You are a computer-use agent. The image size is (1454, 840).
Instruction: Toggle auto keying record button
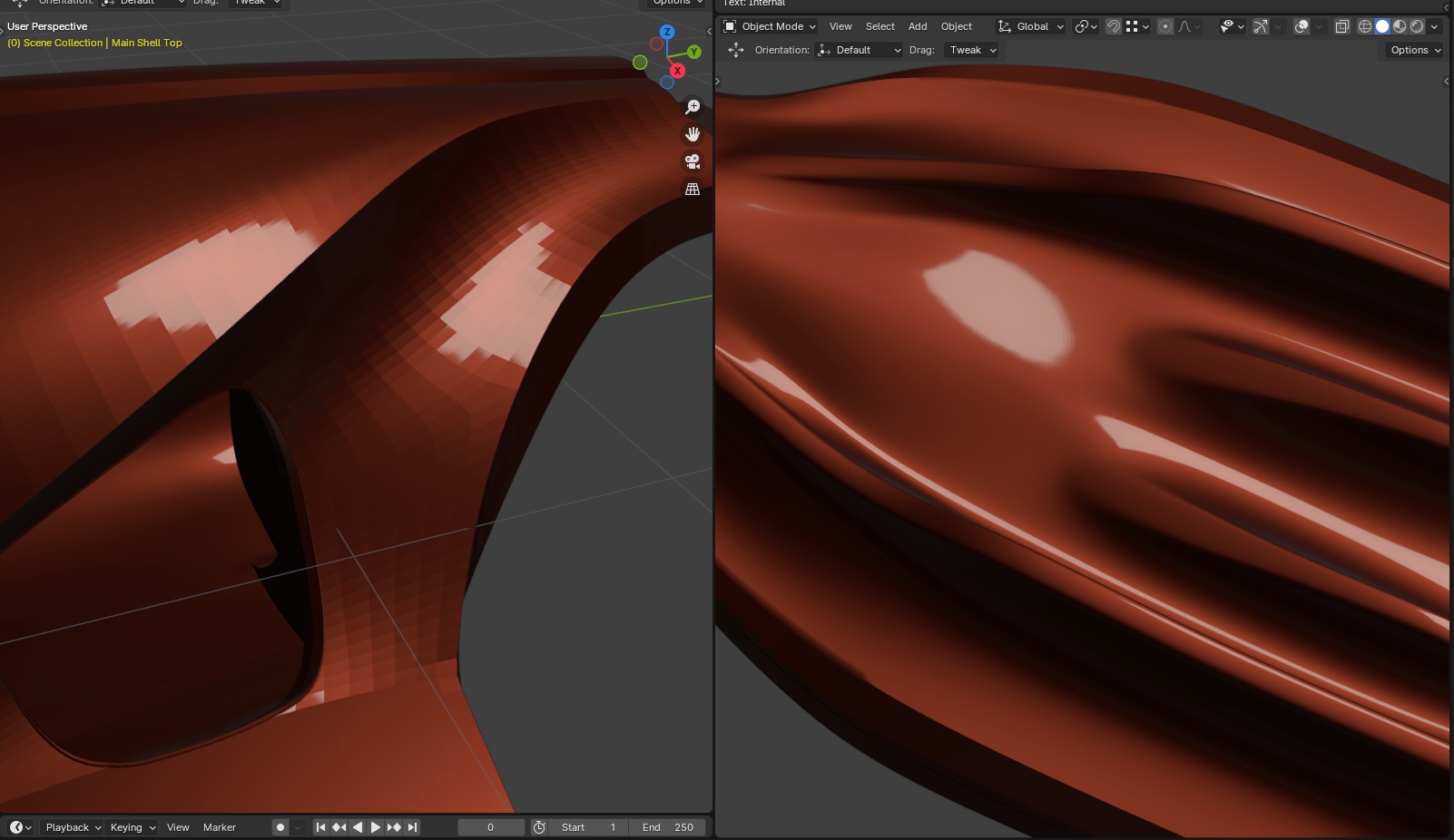coord(280,827)
